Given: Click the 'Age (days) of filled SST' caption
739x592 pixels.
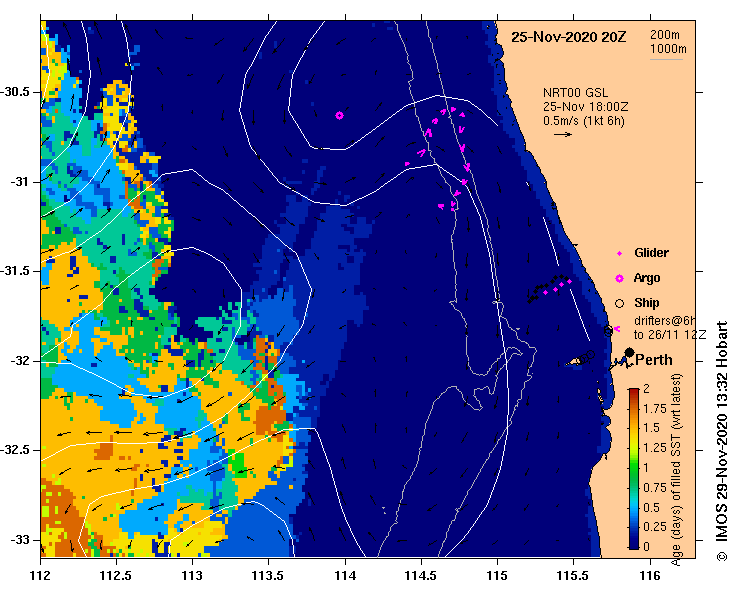Looking at the screenshot, I should coord(676,501).
